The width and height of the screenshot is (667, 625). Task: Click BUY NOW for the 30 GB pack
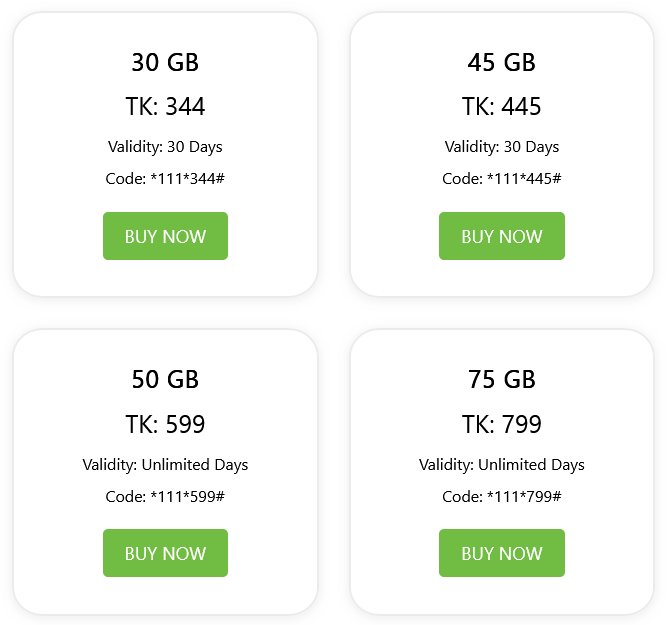pos(165,236)
